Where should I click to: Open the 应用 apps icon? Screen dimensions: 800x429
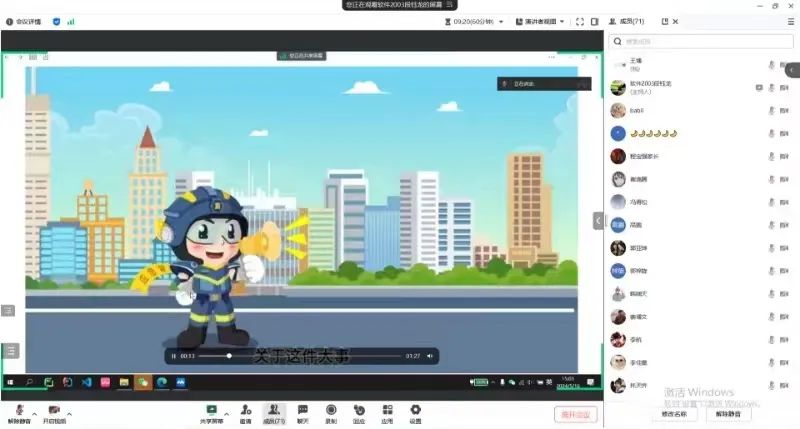(387, 411)
